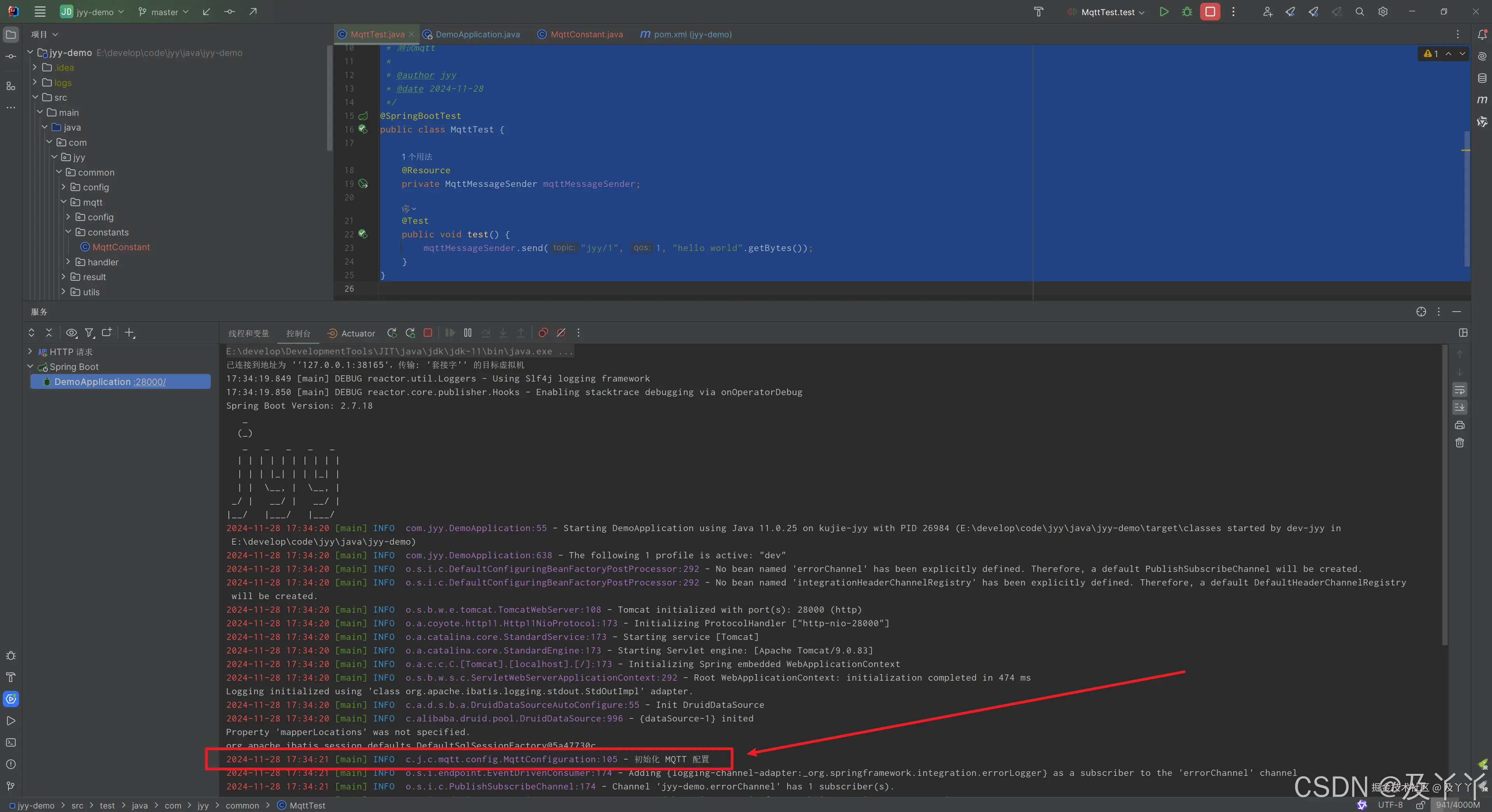Click MqttTest in the breadcrumb bar
Viewport: 1492px width, 812px height.
click(x=307, y=805)
